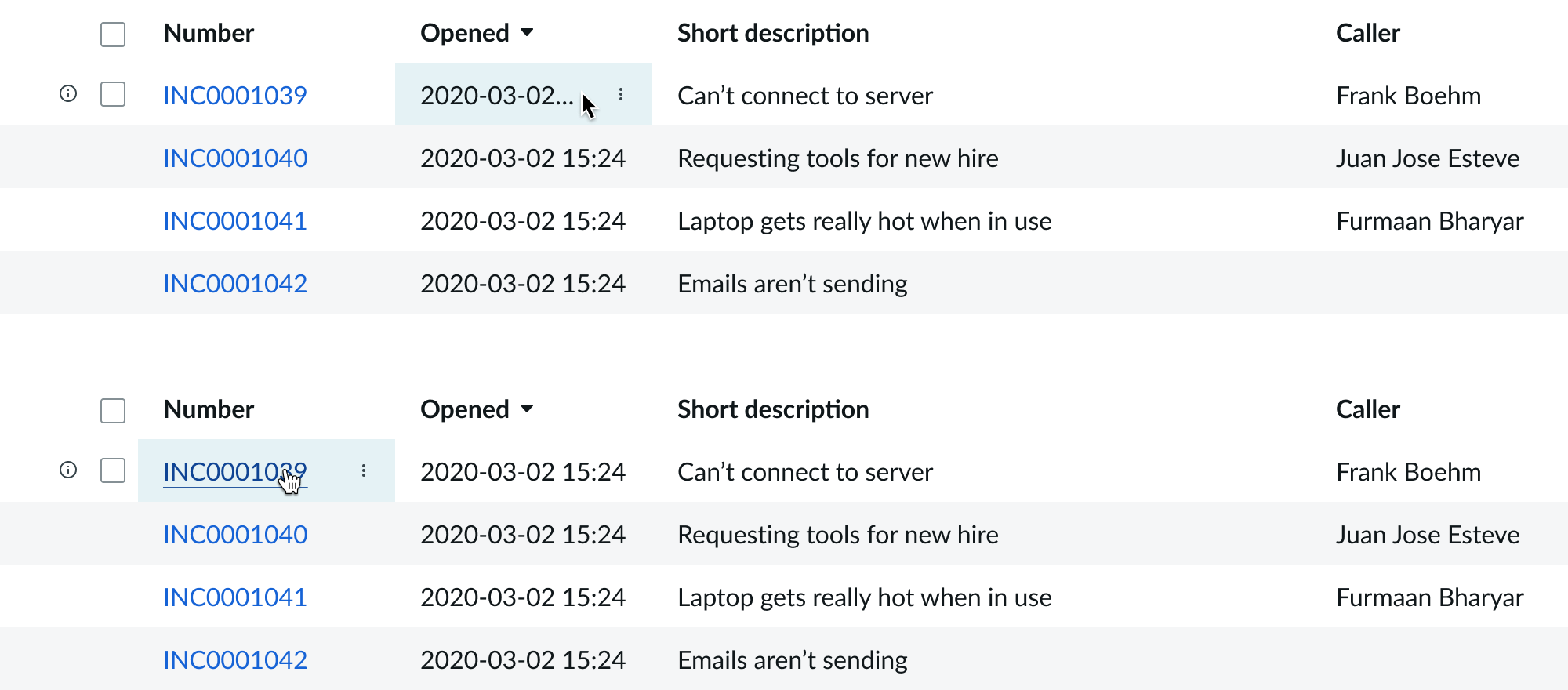The width and height of the screenshot is (1568, 690).
Task: Open incident INC0001041 in the upper table
Action: [x=235, y=221]
